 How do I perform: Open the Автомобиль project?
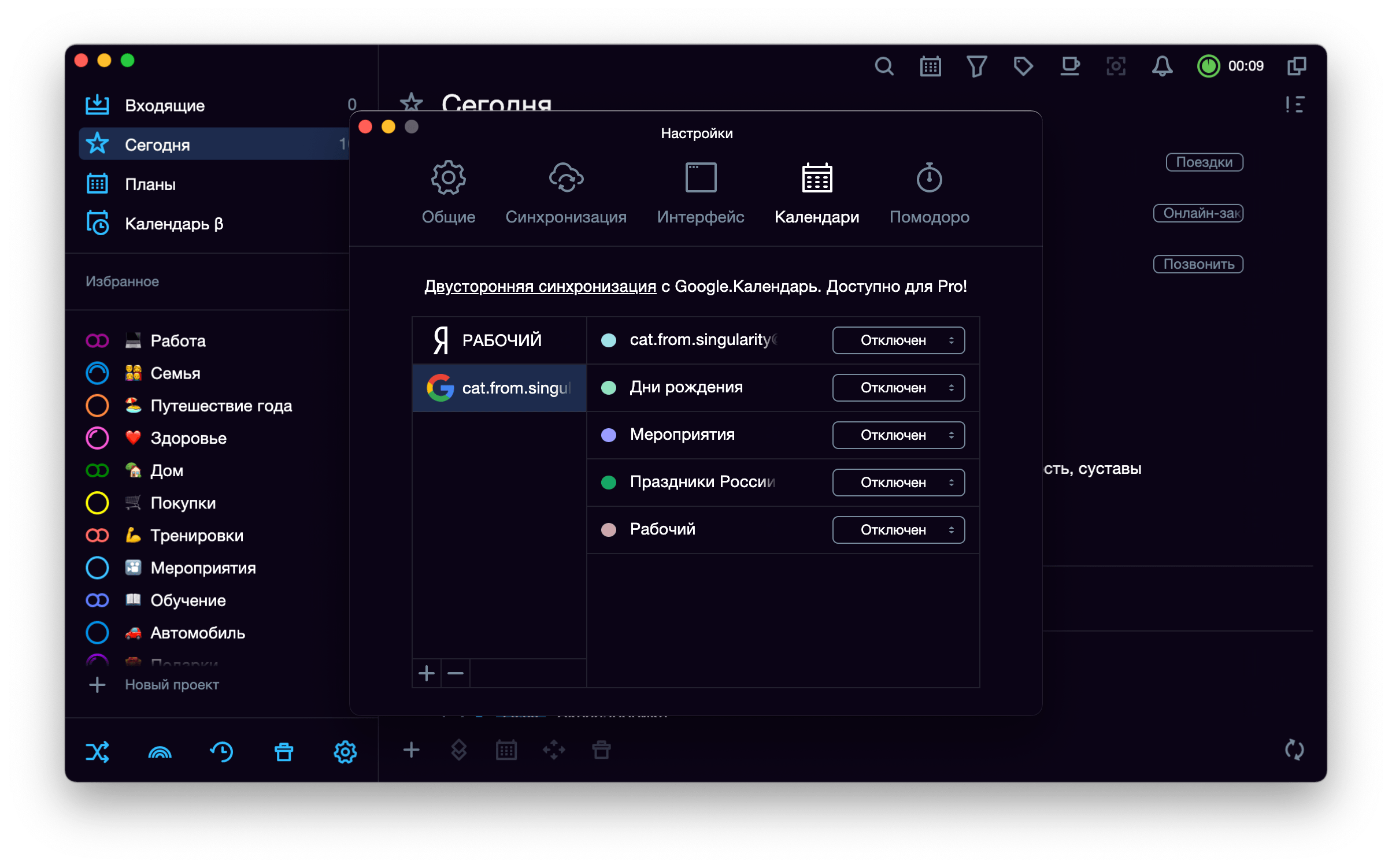pos(214,633)
